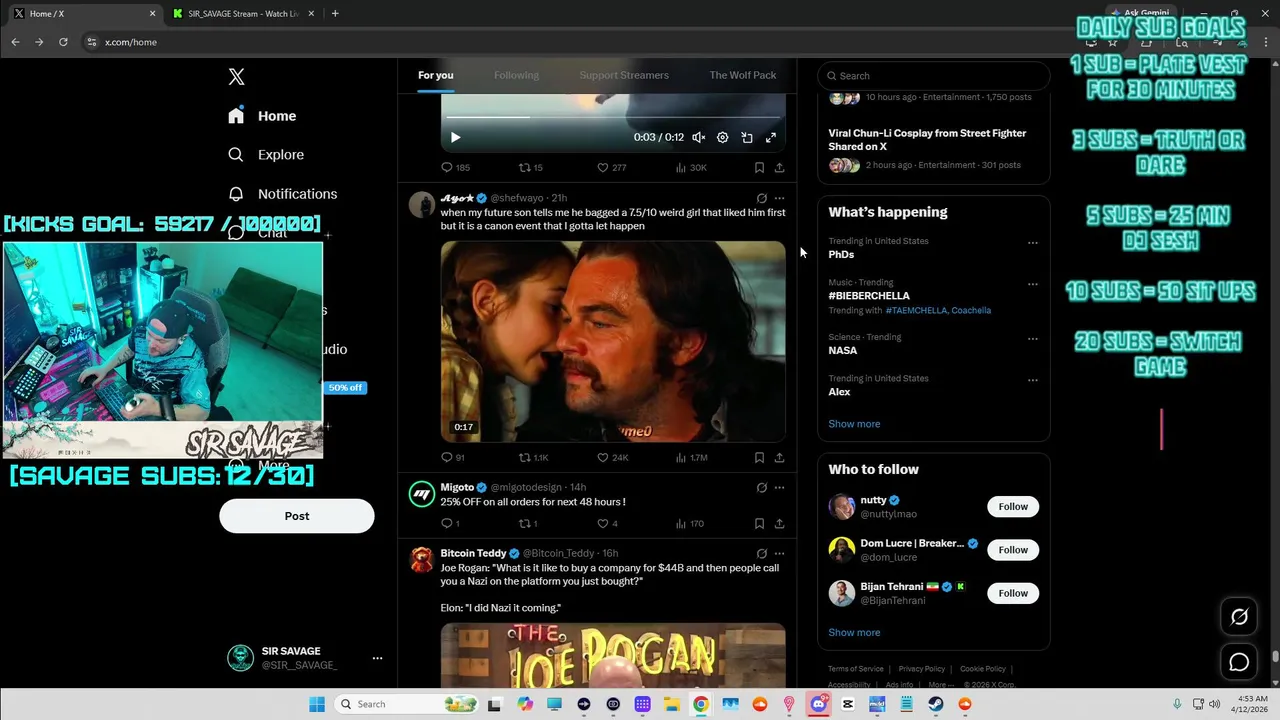The height and width of the screenshot is (720, 1280).
Task: Toggle picture-in-picture on the top video
Action: point(747,137)
